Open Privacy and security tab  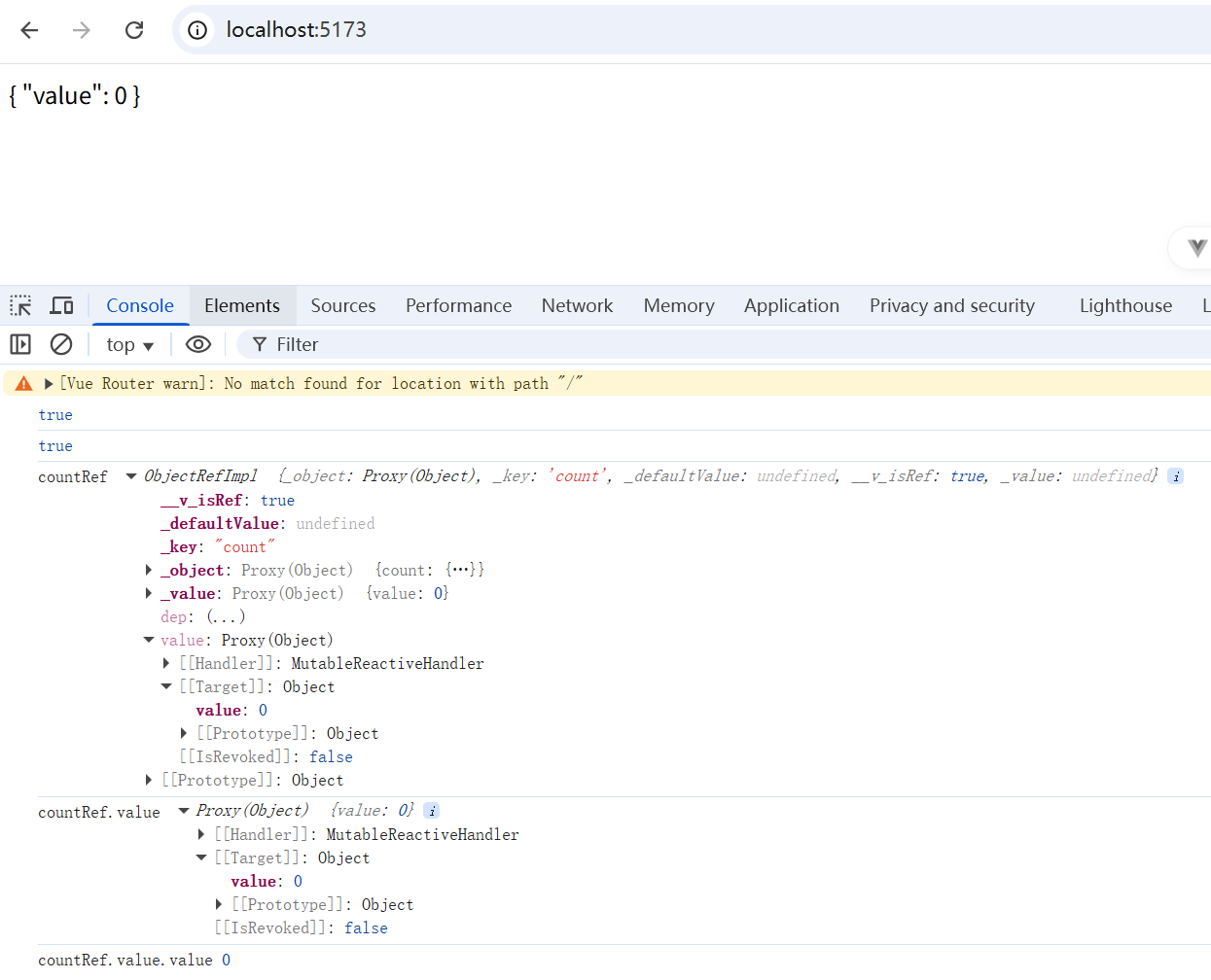pos(952,305)
